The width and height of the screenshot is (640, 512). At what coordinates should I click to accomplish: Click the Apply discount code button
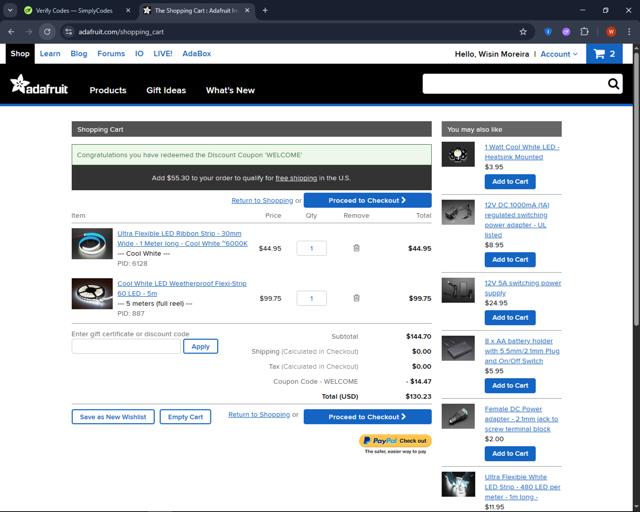coord(200,346)
